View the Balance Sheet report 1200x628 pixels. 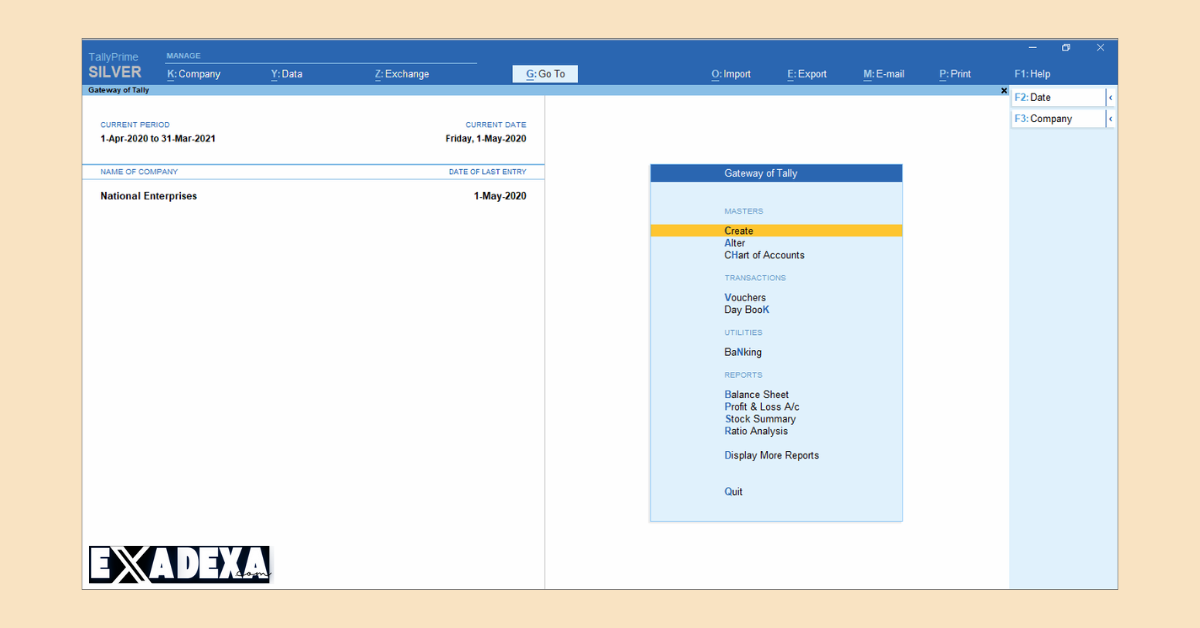pyautogui.click(x=756, y=394)
